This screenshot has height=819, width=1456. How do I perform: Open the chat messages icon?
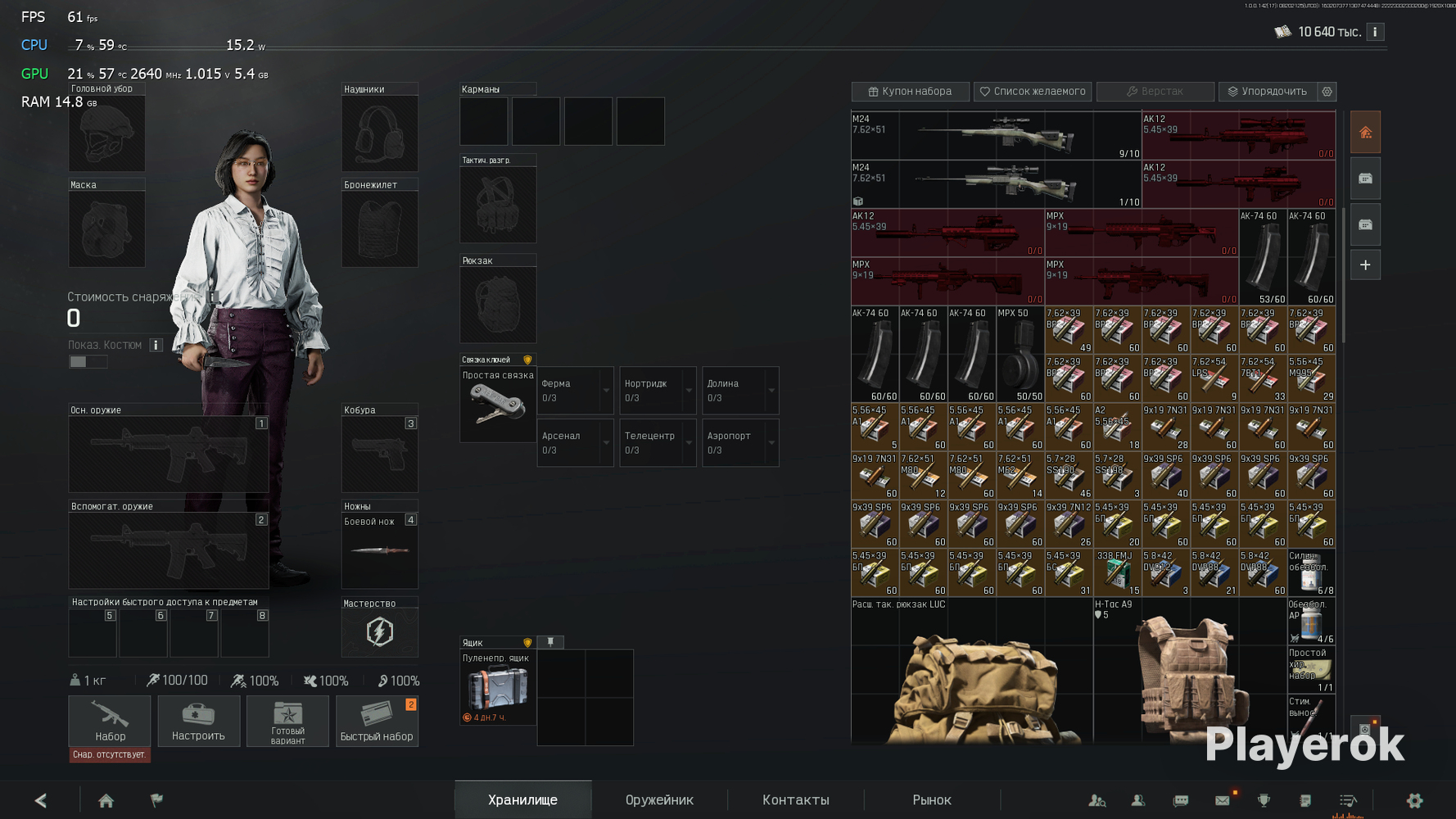1180,800
